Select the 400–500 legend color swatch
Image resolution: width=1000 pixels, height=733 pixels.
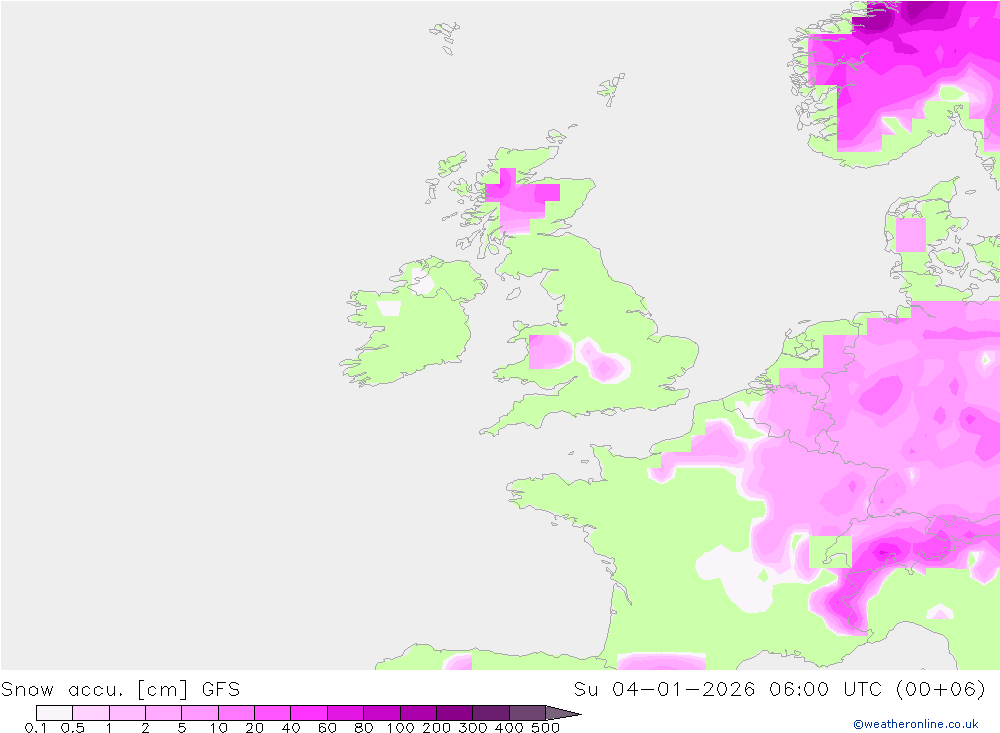click(x=527, y=713)
